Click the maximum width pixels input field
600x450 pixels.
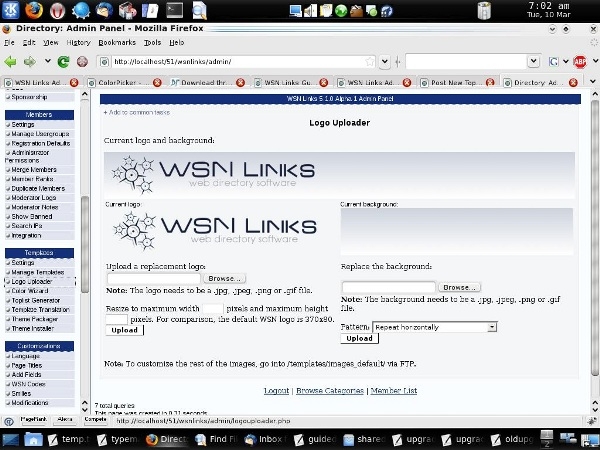(x=212, y=308)
